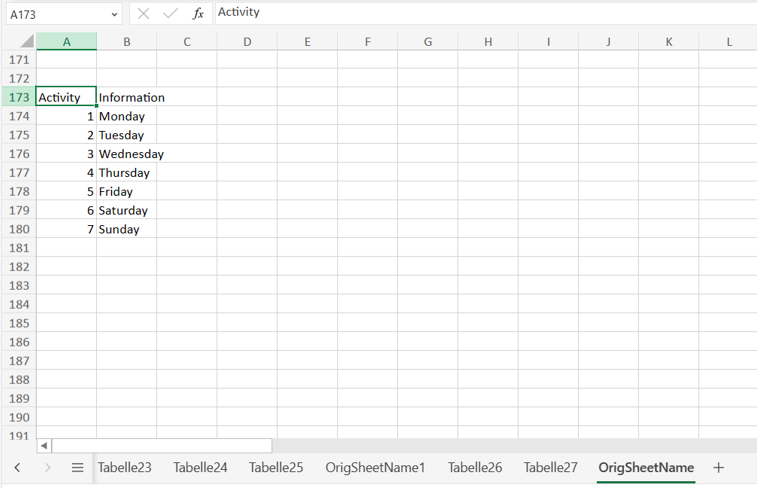Select column E header
Viewport: 757px width, 488px height.
tap(308, 42)
